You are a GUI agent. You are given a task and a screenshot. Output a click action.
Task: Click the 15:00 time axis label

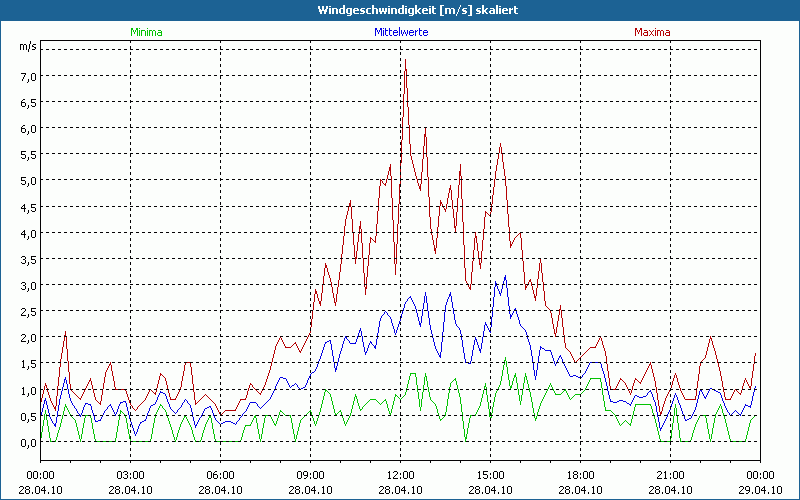tap(490, 476)
